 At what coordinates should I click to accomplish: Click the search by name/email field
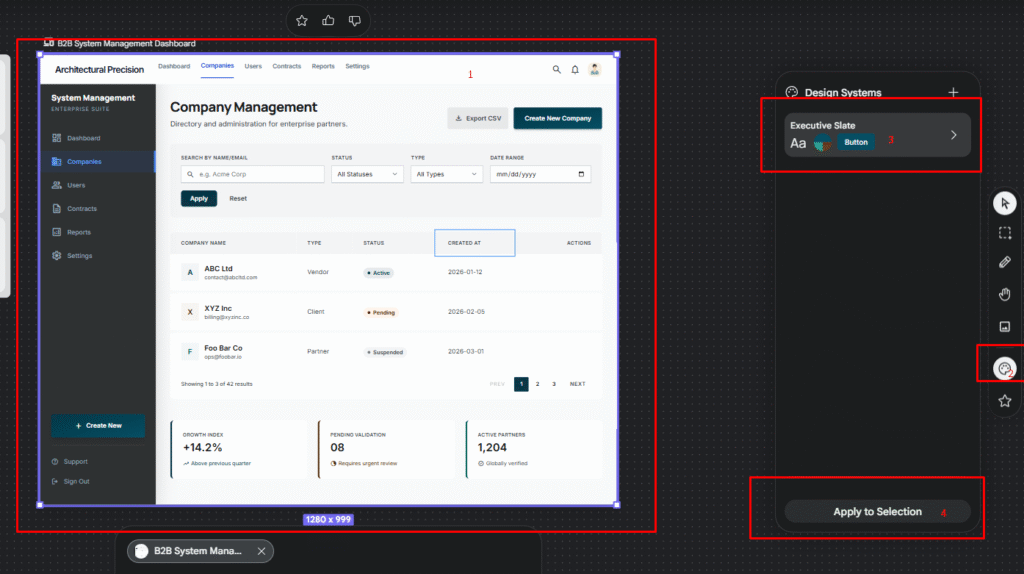pyautogui.click(x=253, y=174)
